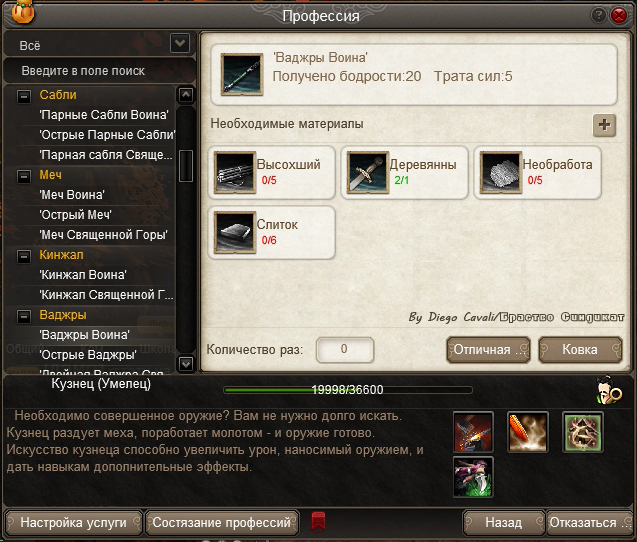Click the Деревянны dagger material icon

coord(368,172)
